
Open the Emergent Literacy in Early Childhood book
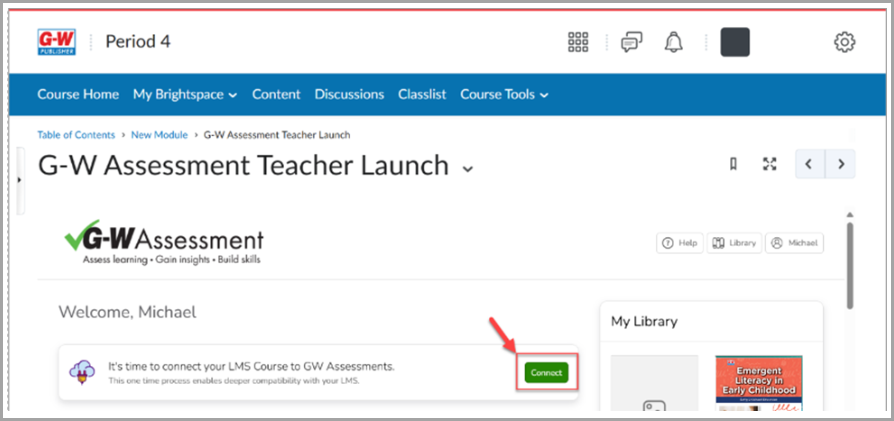pos(759,383)
